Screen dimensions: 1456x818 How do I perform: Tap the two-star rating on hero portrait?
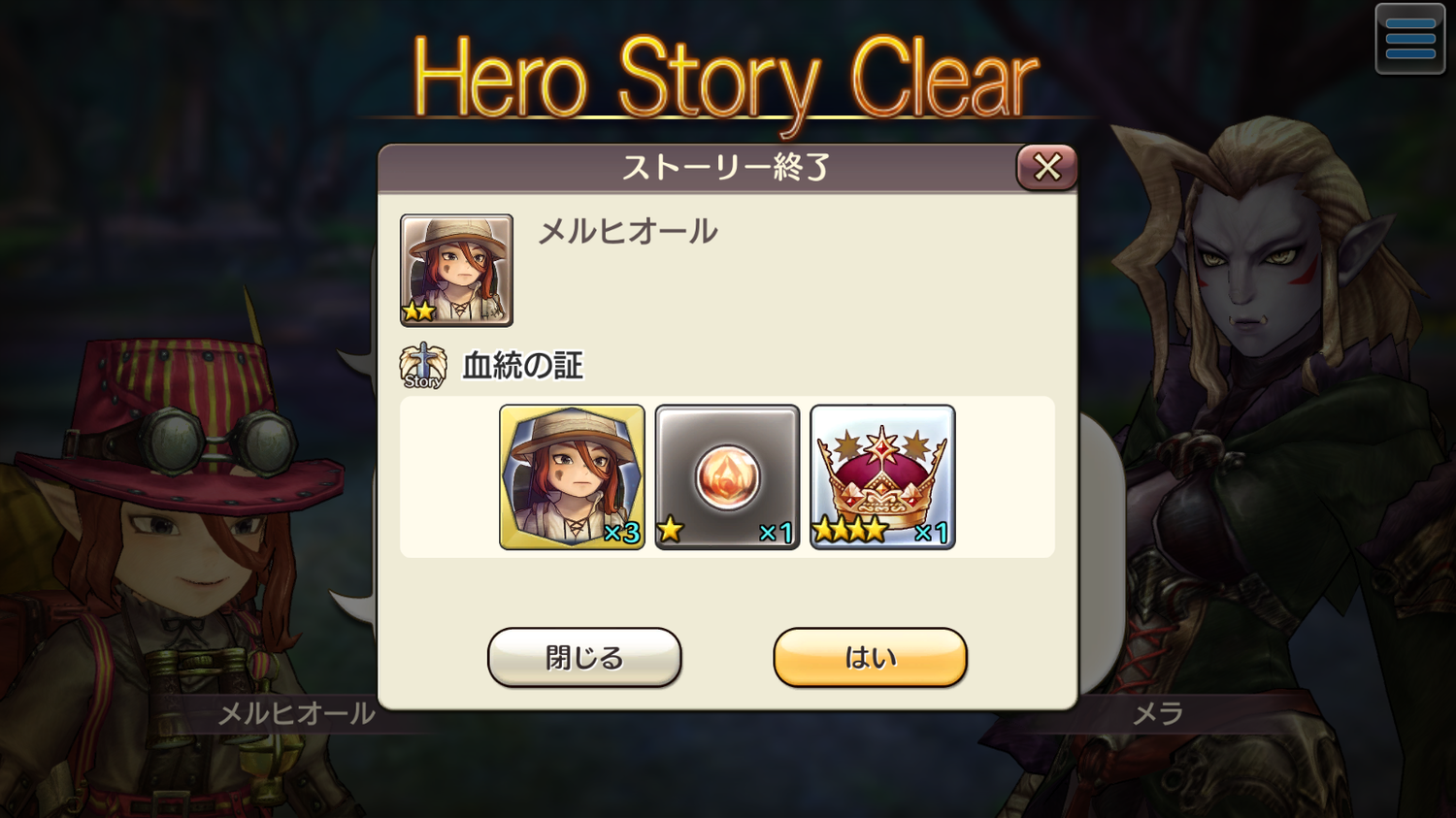click(x=419, y=311)
